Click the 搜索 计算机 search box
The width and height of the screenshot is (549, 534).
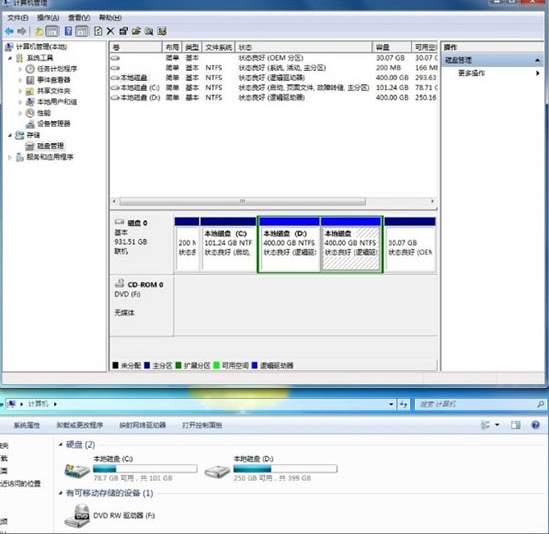pyautogui.click(x=478, y=404)
